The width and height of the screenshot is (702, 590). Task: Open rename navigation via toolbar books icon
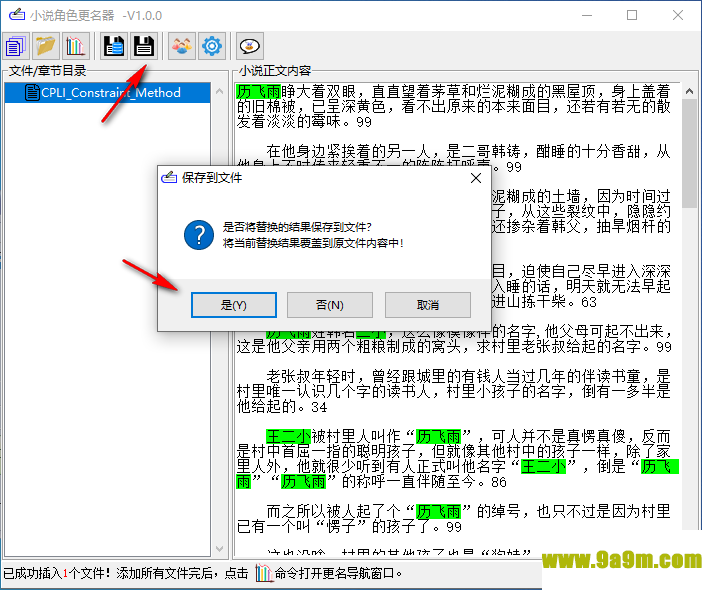coord(75,46)
